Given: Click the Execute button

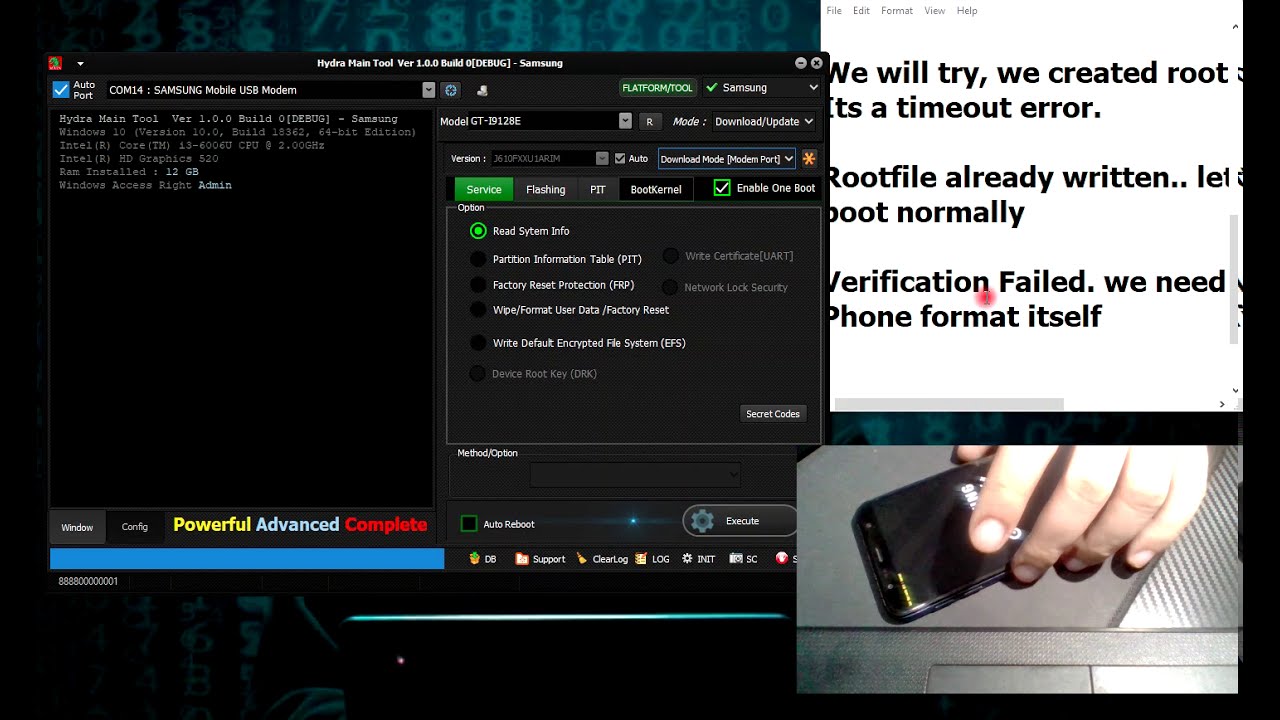Looking at the screenshot, I should point(740,521).
